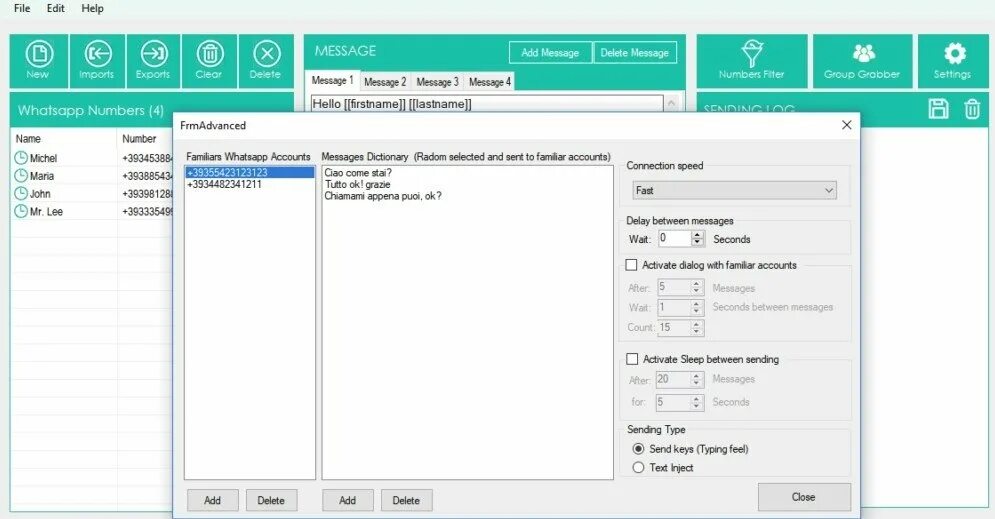Image resolution: width=995 pixels, height=519 pixels.
Task: Click Add under Messages Dictionary
Action: 348,500
